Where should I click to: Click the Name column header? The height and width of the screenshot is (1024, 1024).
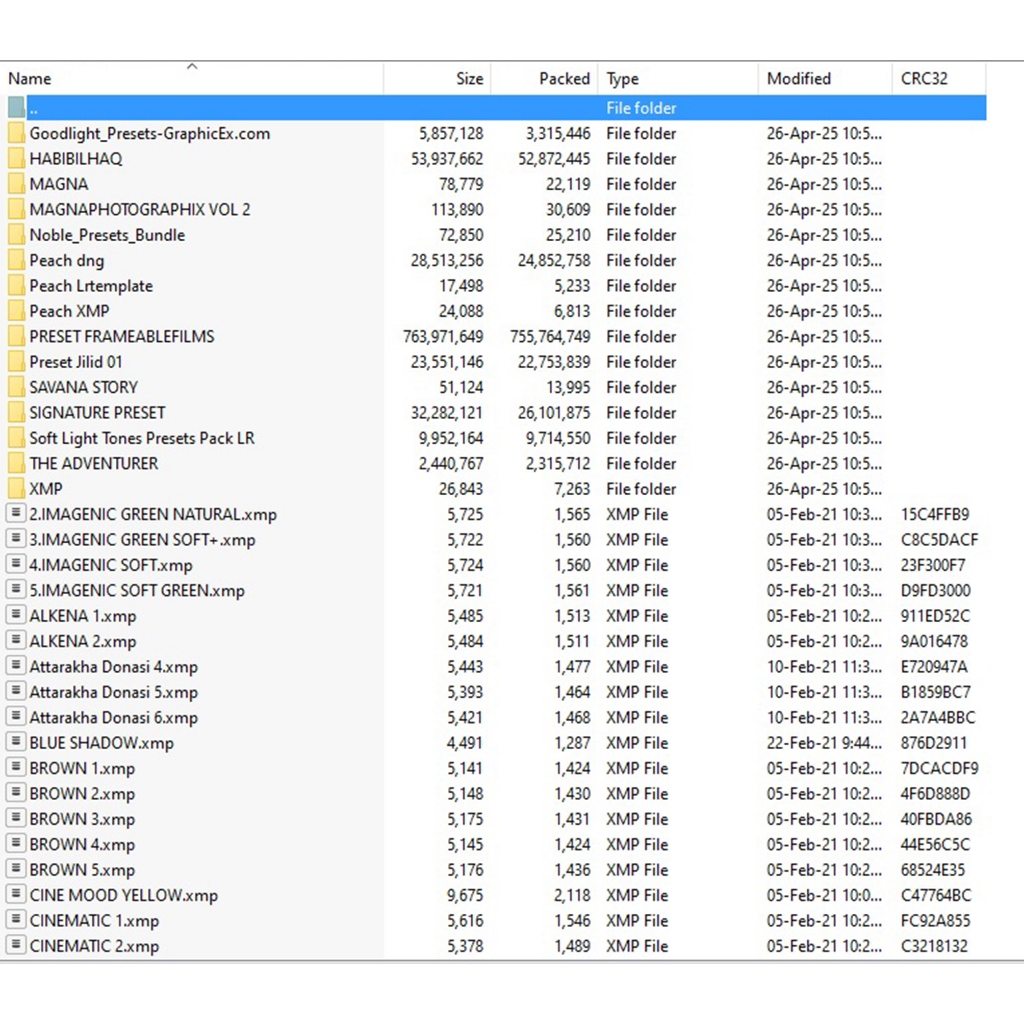coord(30,79)
